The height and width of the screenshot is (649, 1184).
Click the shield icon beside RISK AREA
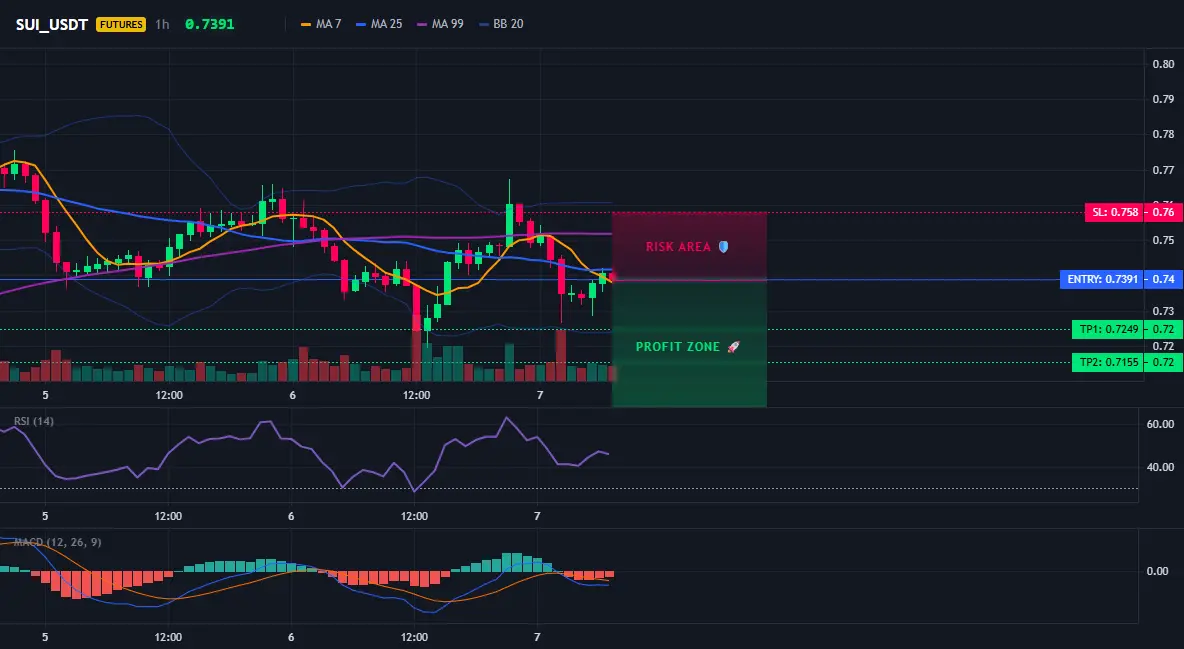click(x=723, y=246)
